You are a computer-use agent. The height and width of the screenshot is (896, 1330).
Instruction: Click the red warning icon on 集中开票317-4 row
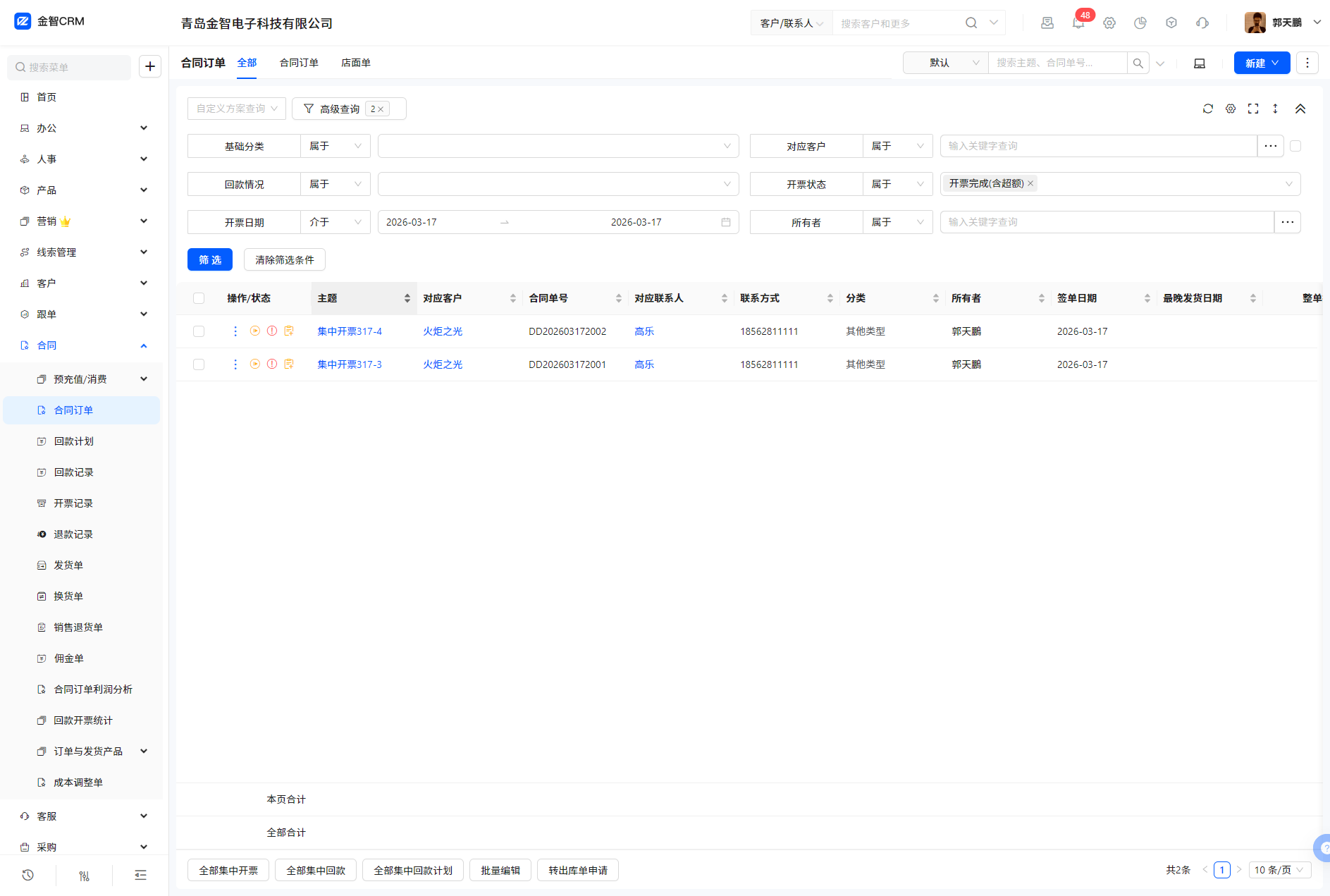point(272,331)
